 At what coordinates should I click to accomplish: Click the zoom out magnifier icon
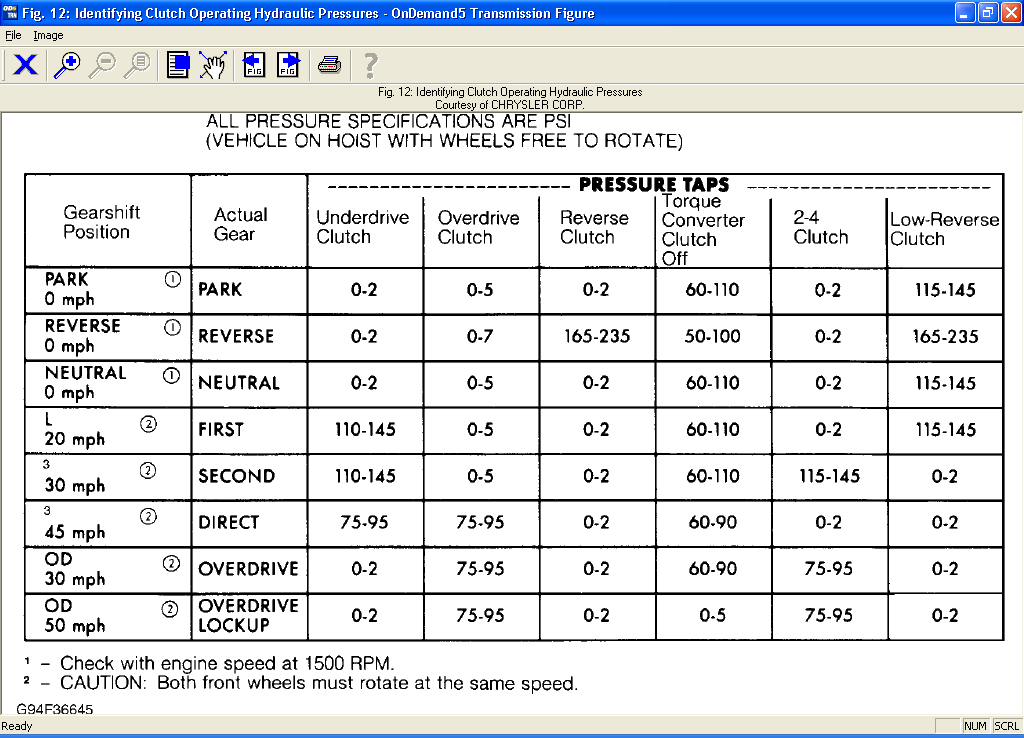[x=102, y=65]
